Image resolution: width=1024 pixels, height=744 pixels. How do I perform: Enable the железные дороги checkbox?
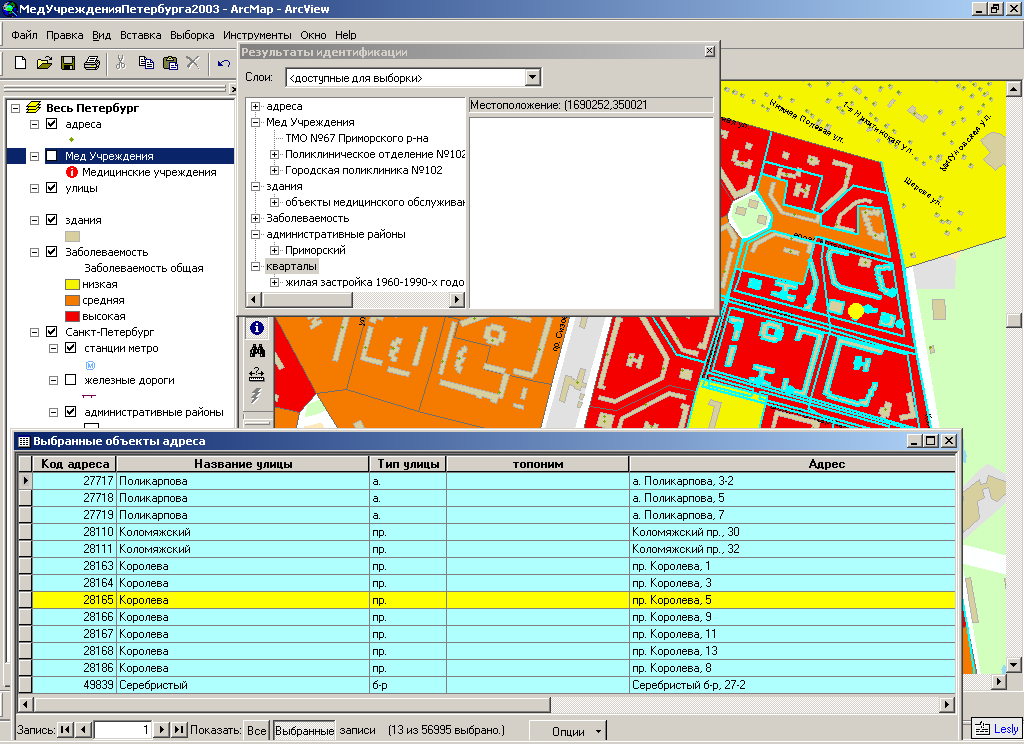click(x=71, y=380)
